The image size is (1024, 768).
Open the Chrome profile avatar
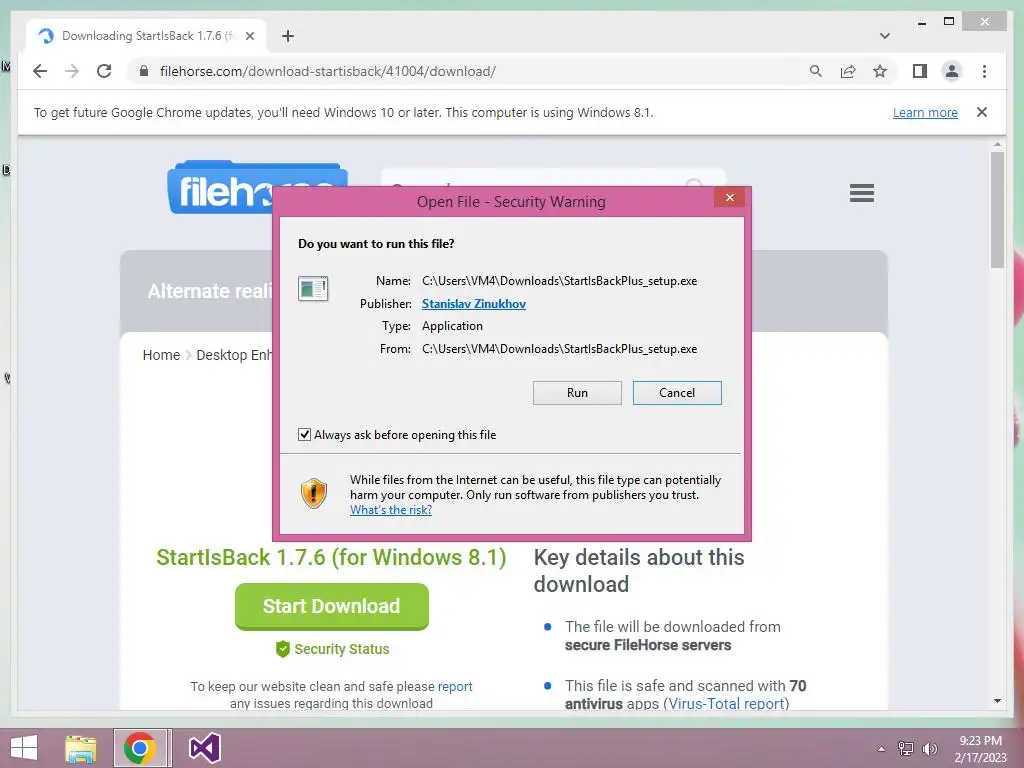(x=952, y=71)
